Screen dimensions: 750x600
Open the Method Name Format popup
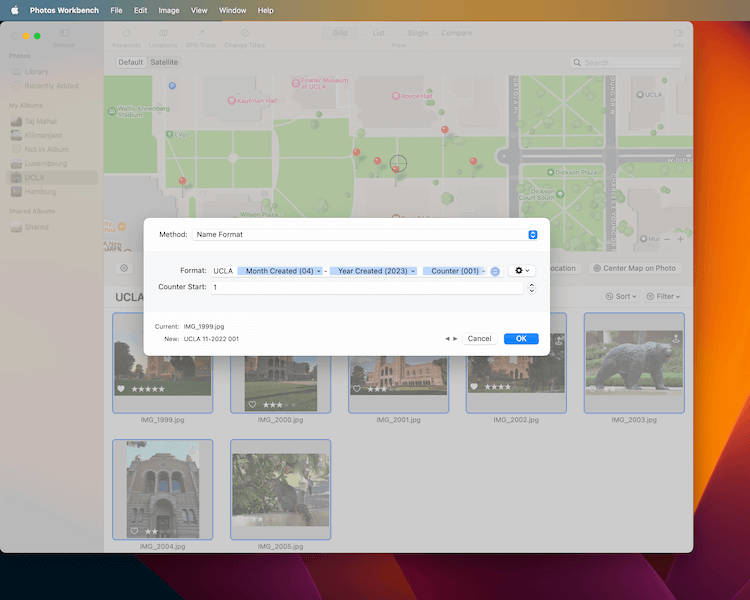pyautogui.click(x=365, y=234)
